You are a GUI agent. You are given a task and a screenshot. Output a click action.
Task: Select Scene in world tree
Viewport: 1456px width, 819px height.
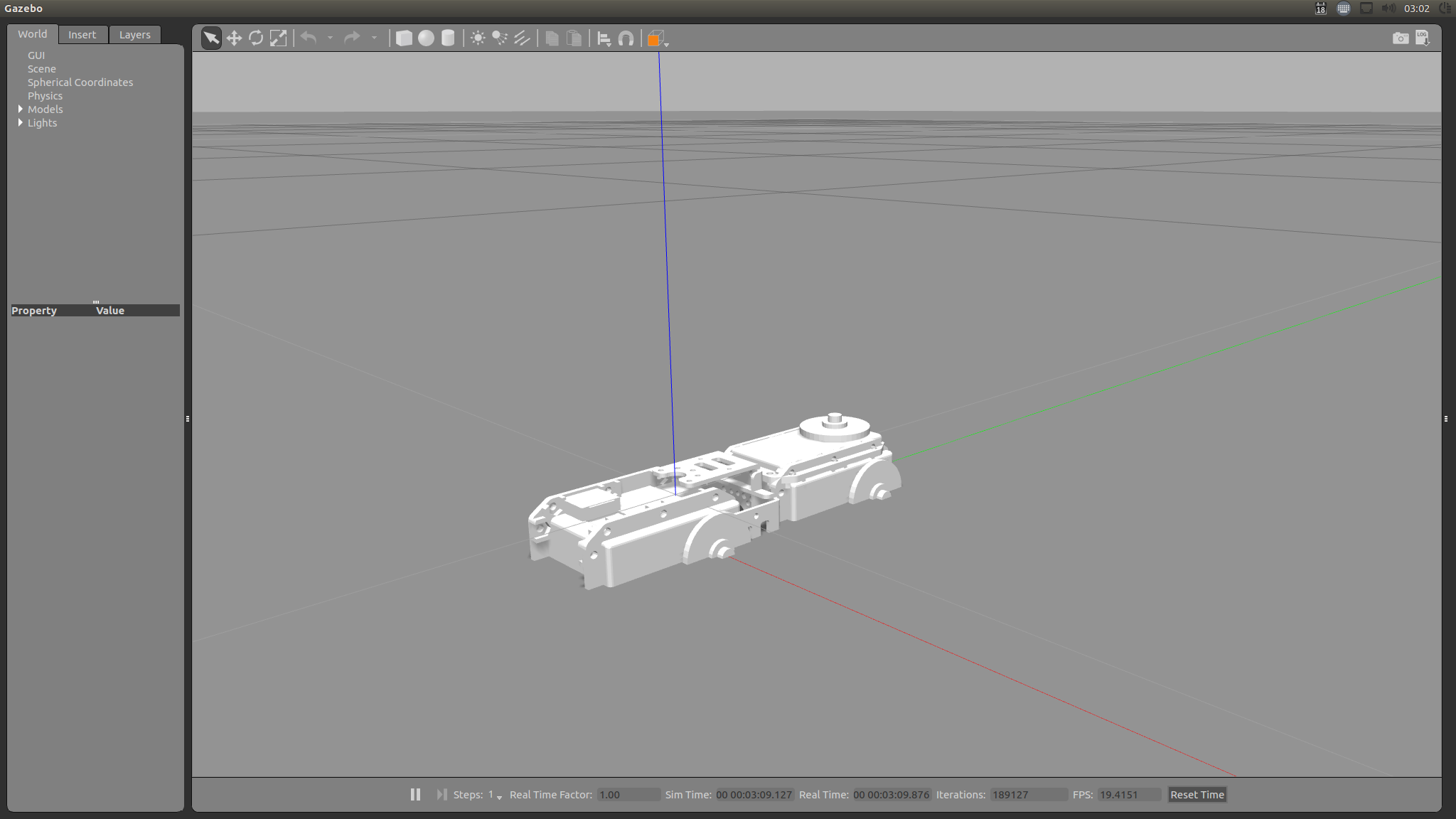41,68
